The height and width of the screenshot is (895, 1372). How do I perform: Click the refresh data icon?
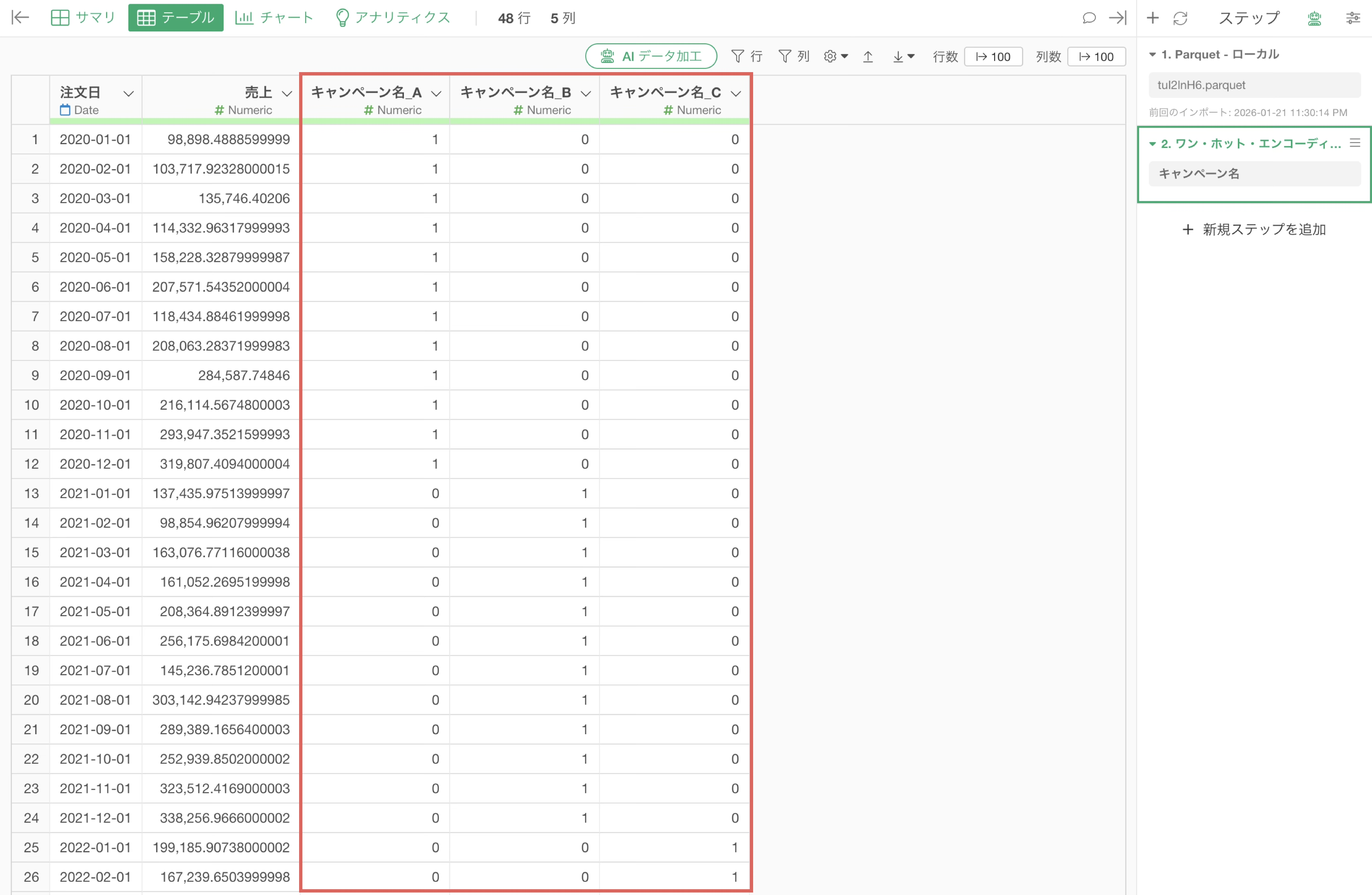click(x=1180, y=18)
